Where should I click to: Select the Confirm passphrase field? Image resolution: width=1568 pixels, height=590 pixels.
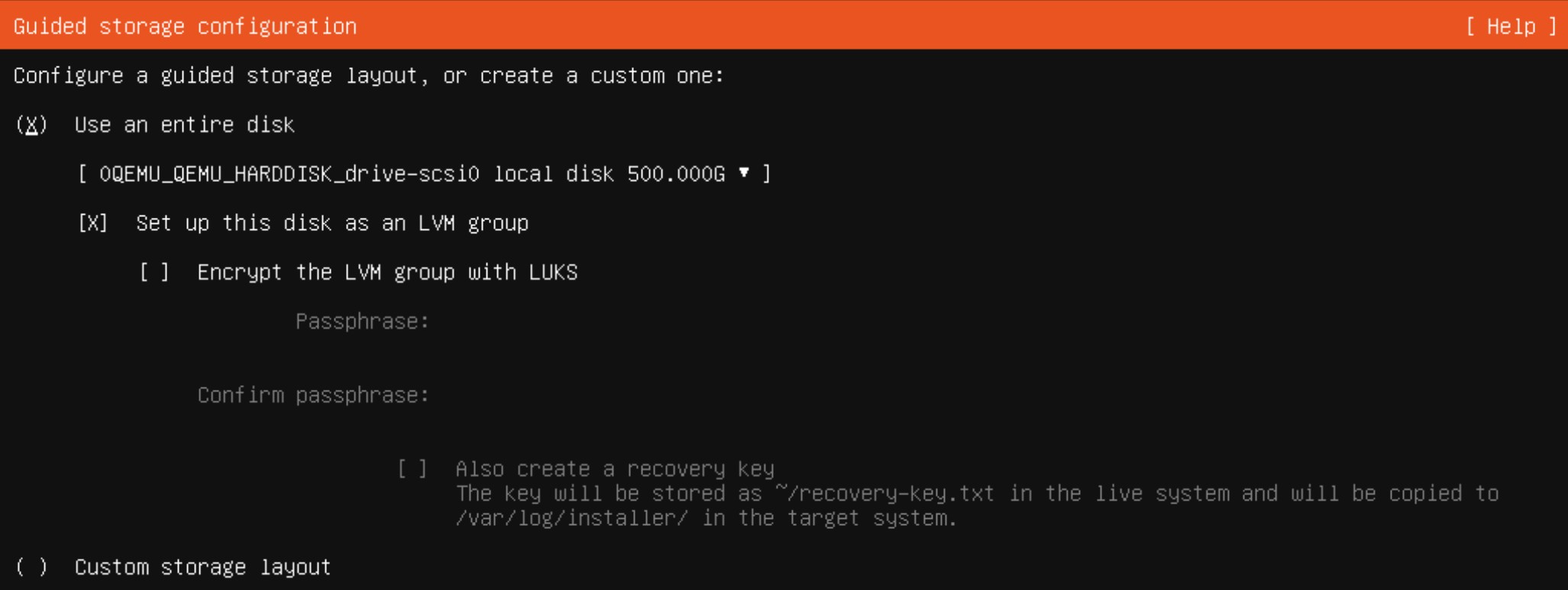click(535, 394)
